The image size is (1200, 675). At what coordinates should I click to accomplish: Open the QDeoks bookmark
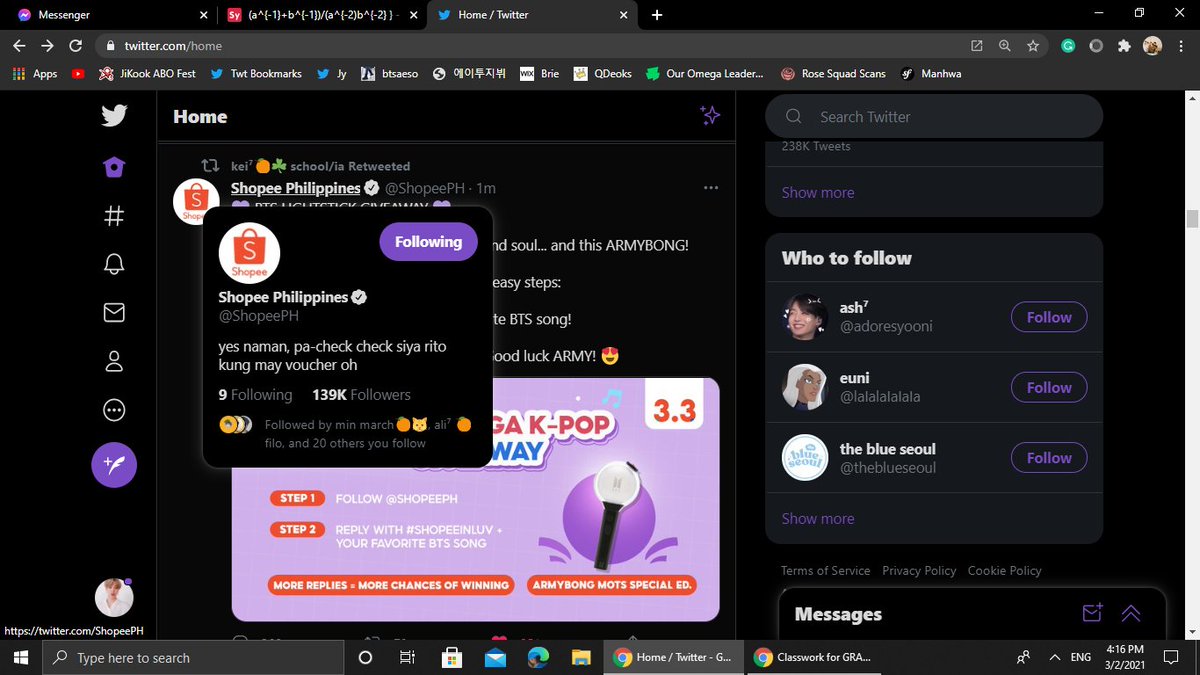tap(602, 74)
